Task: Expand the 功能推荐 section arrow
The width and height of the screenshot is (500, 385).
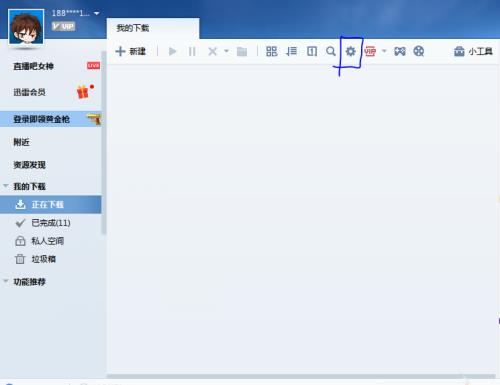Action: pos(6,281)
